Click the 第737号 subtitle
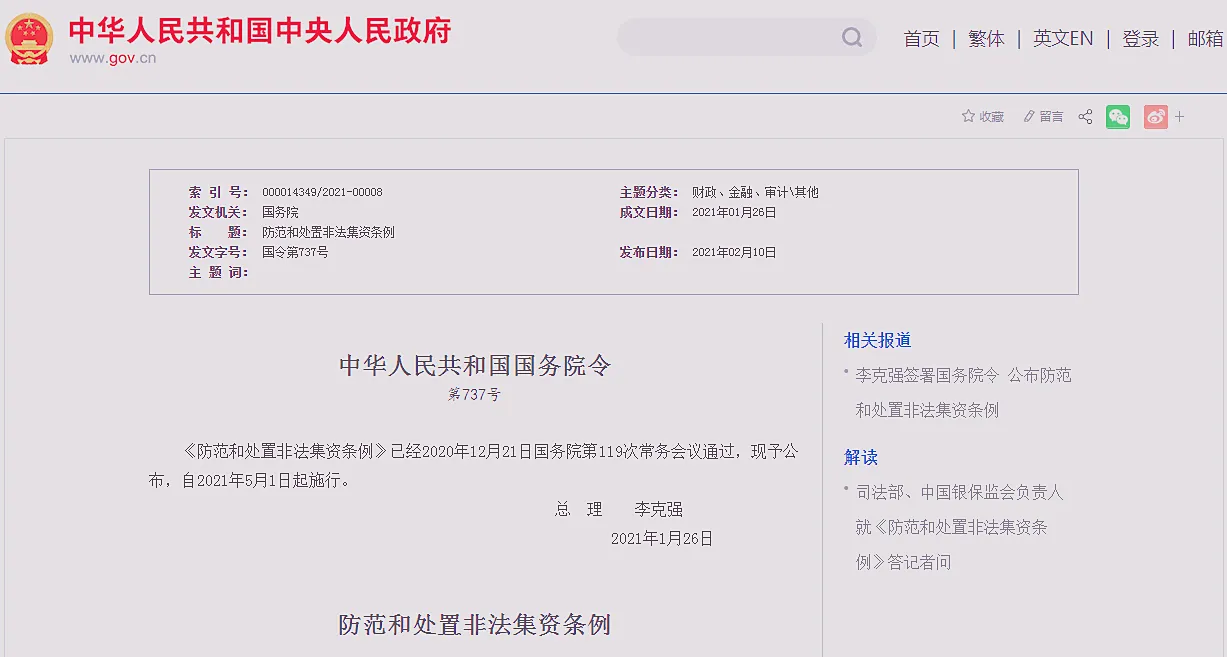Image resolution: width=1227 pixels, height=657 pixels. click(474, 395)
